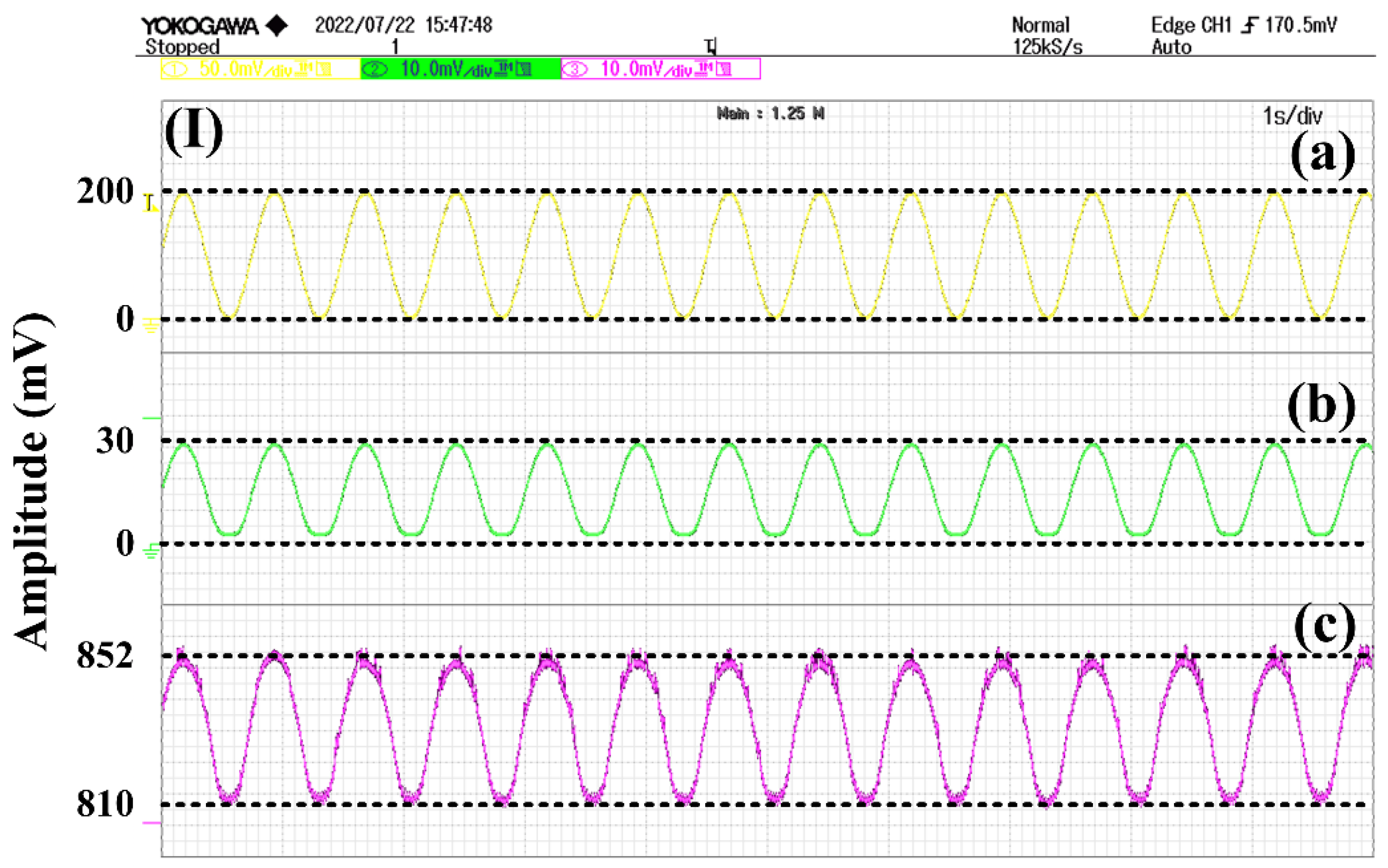This screenshot has height=868, width=1388.
Task: Click the magenta CH3 level marker
Action: click(x=151, y=823)
